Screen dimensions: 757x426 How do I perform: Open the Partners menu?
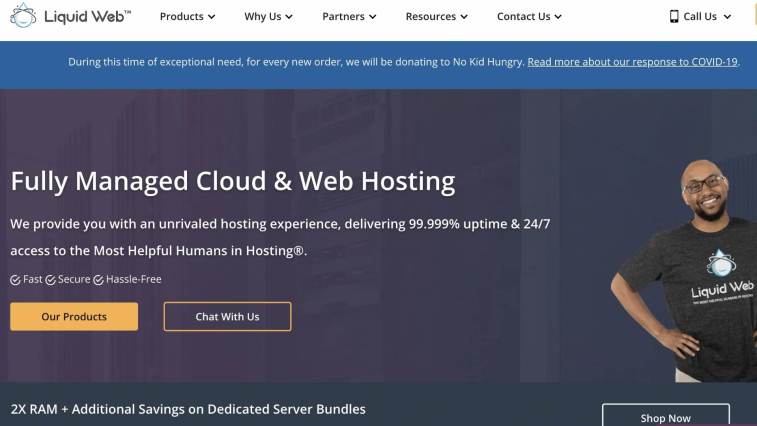(x=349, y=16)
